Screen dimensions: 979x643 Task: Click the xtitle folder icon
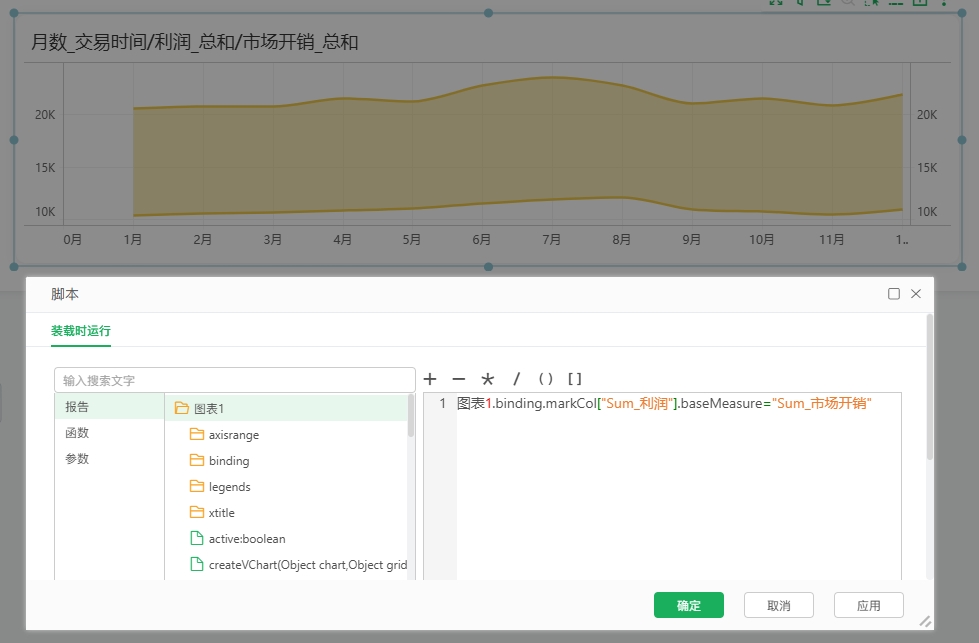coord(197,512)
